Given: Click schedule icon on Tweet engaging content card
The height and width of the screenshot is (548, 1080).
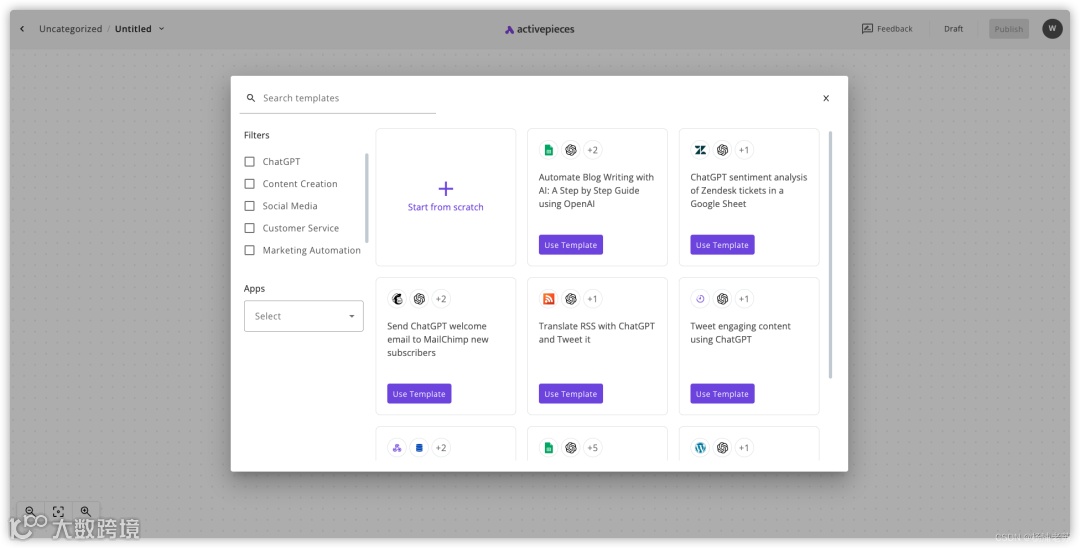Looking at the screenshot, I should pyautogui.click(x=700, y=299).
